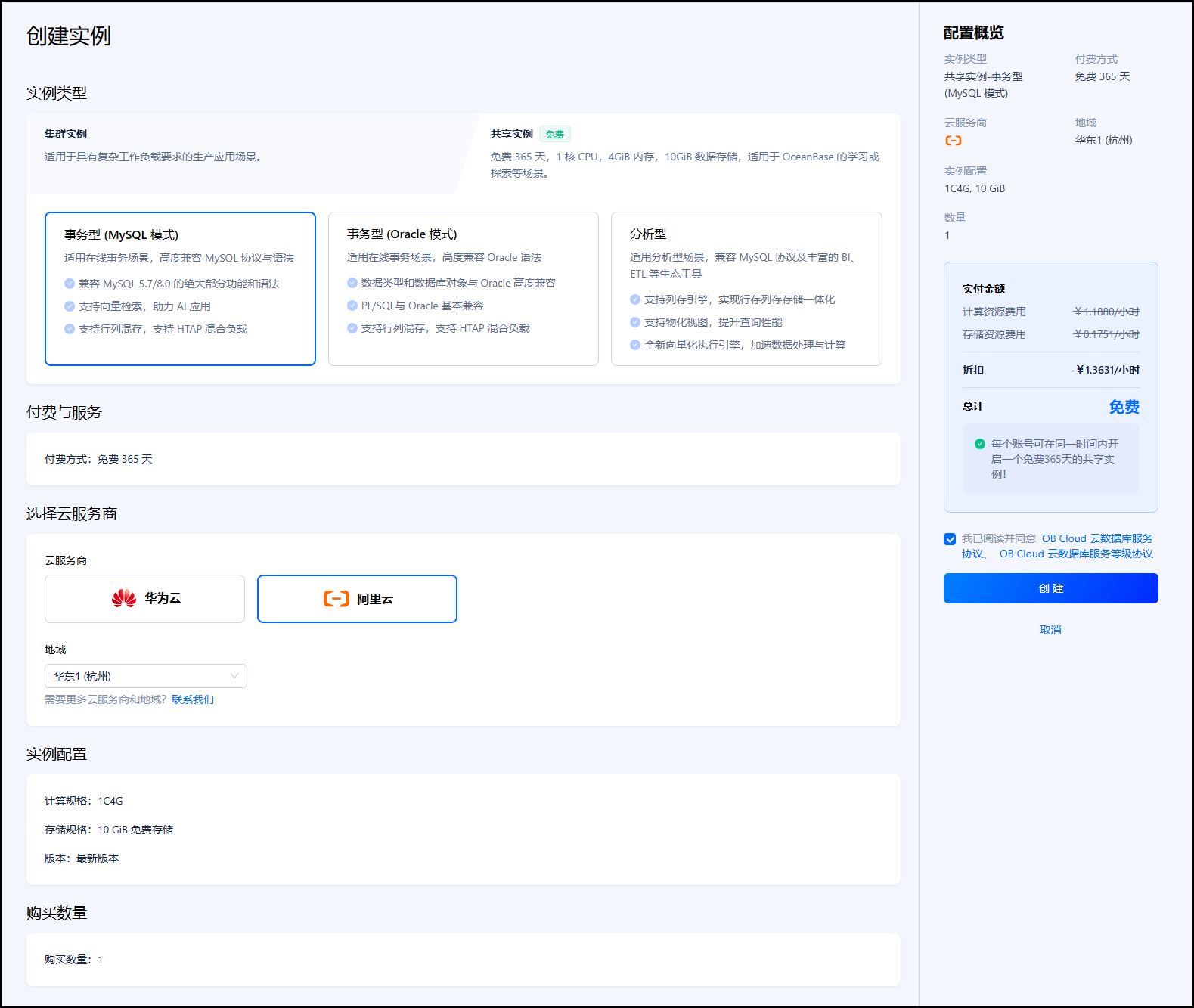Click 共享实例-事务型 (MySQL 模式) summary text
The width and height of the screenshot is (1194, 1008).
984,85
